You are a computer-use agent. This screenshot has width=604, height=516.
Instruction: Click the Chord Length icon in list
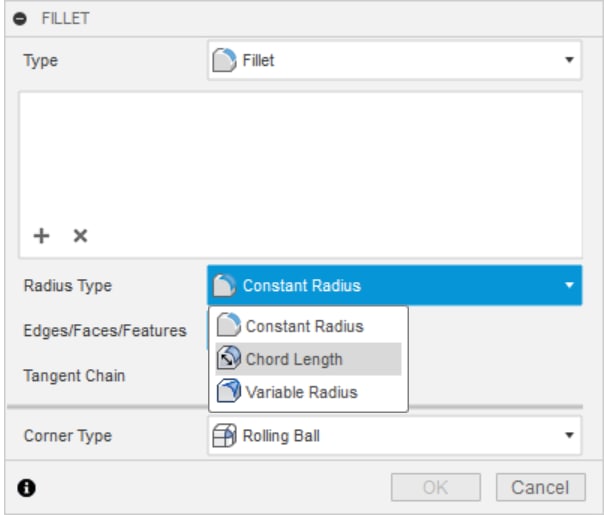point(228,359)
